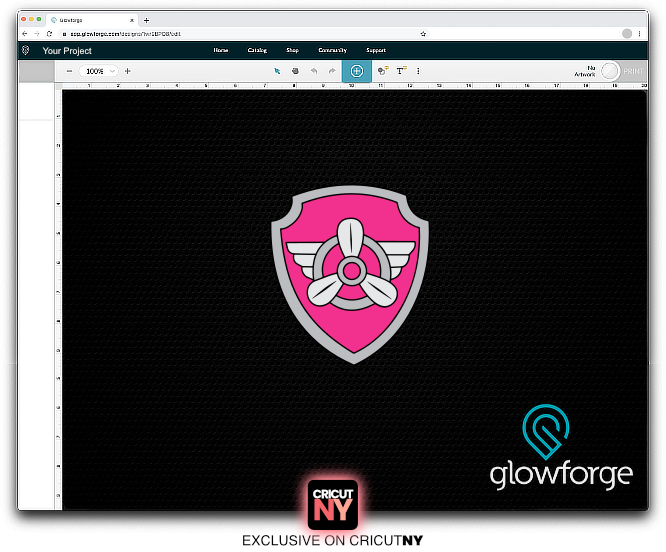666x552 pixels.
Task: Open the Shop menu item
Action: [x=292, y=50]
